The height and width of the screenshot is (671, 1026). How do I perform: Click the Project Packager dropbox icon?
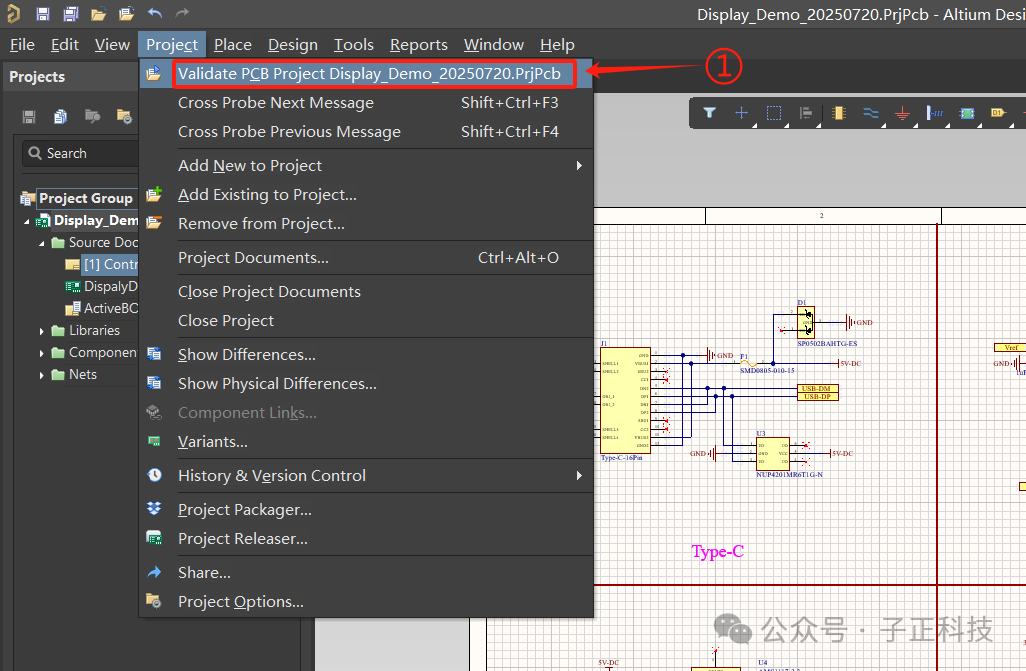click(x=154, y=509)
